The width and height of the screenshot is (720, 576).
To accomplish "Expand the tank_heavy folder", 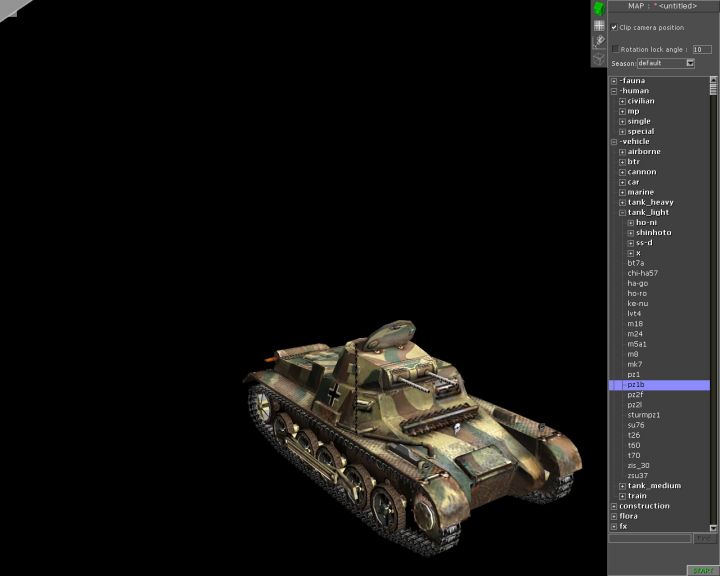I will (x=622, y=202).
